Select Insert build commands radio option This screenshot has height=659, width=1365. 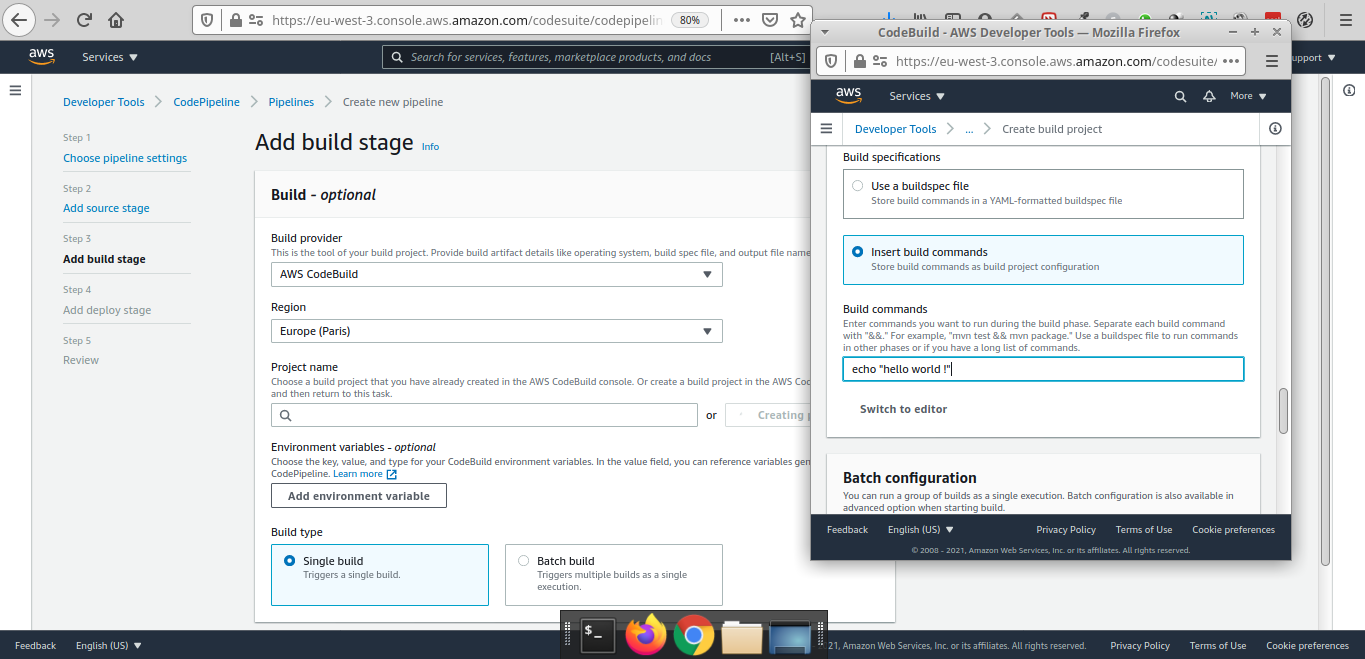857,252
